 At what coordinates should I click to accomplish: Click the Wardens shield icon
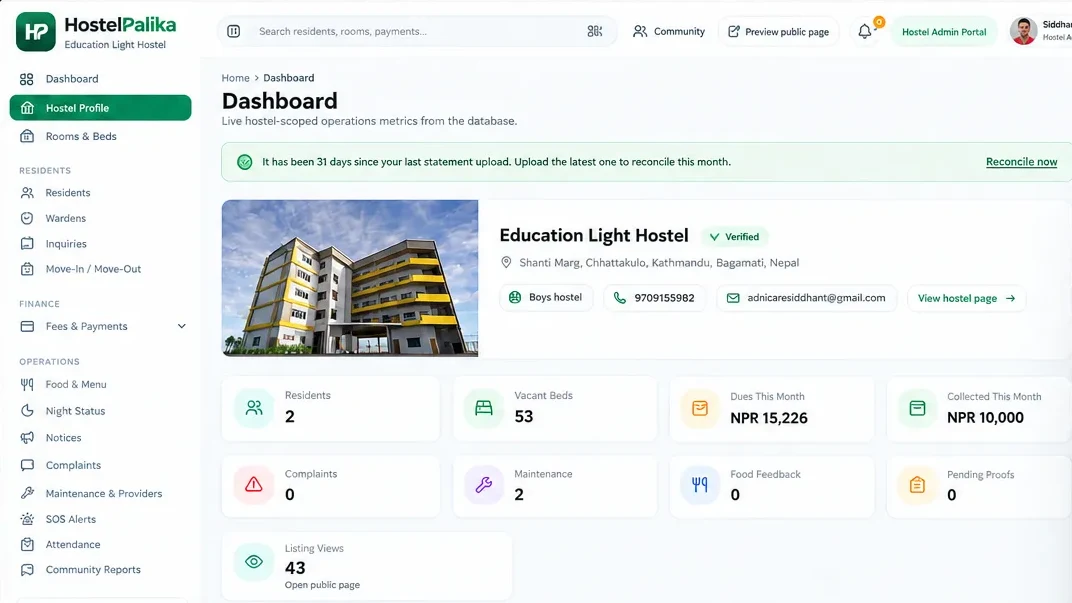click(x=27, y=218)
